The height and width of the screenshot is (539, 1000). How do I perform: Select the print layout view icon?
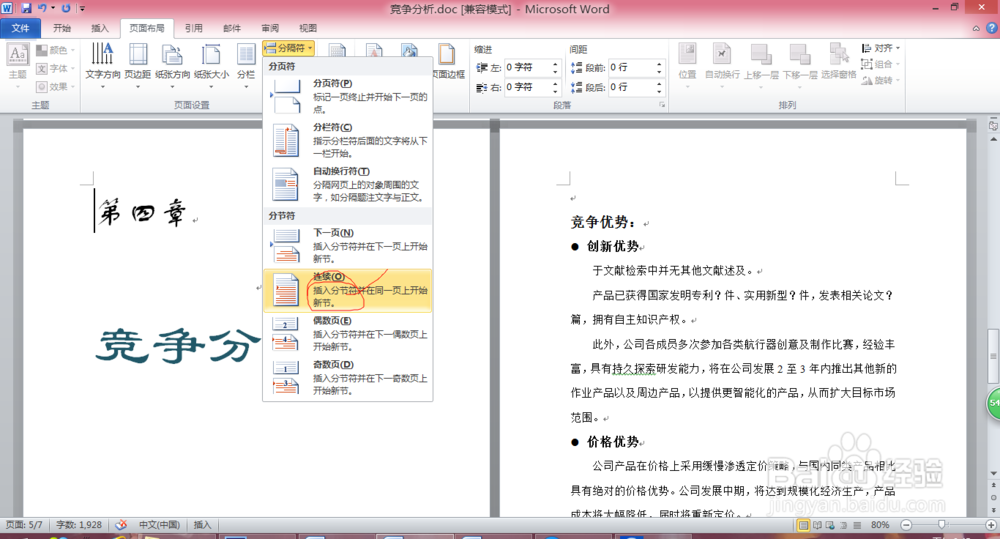point(804,525)
